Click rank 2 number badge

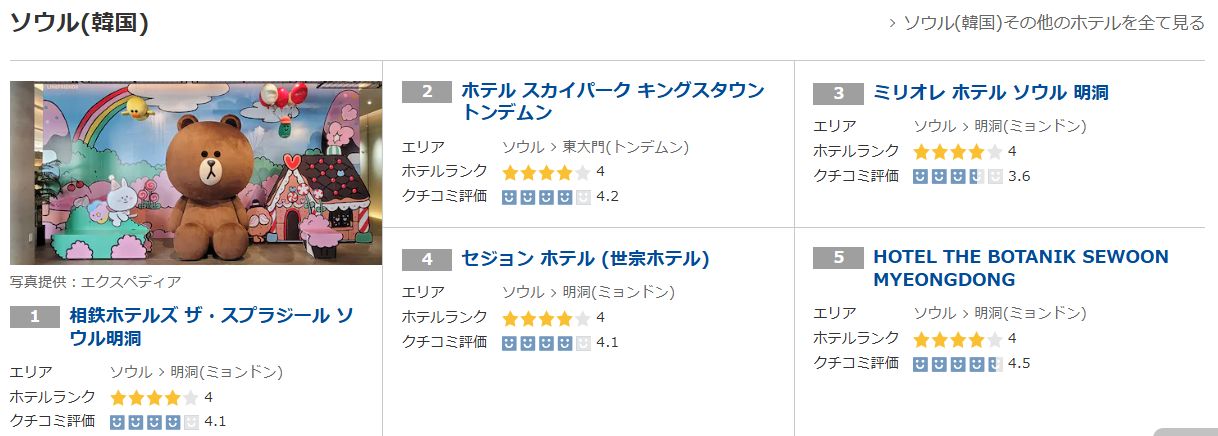(x=427, y=91)
